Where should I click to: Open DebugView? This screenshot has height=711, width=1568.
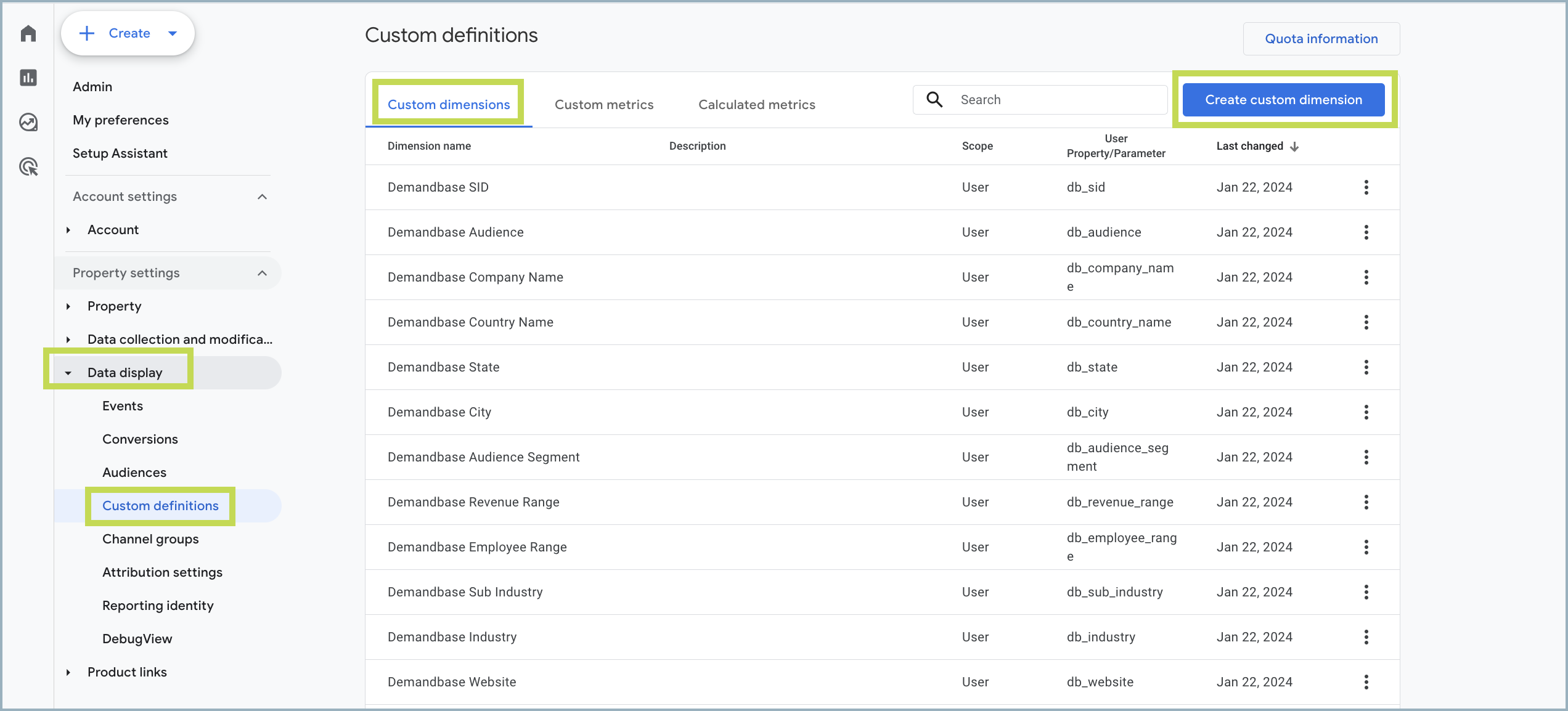pos(137,639)
